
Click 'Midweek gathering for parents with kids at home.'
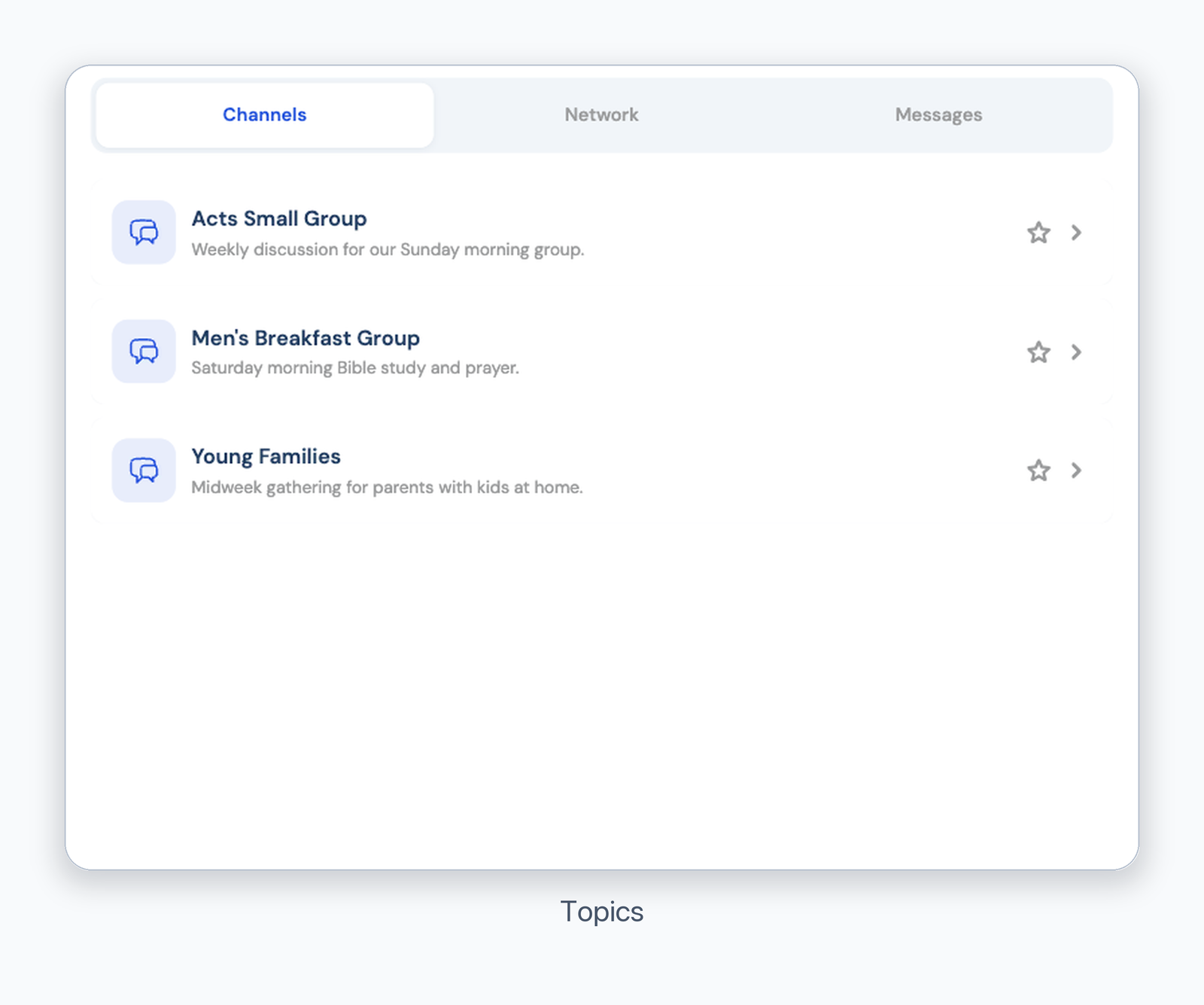(387, 488)
